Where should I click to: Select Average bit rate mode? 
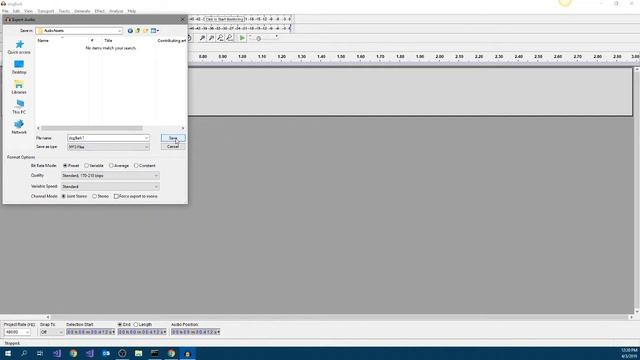point(111,166)
